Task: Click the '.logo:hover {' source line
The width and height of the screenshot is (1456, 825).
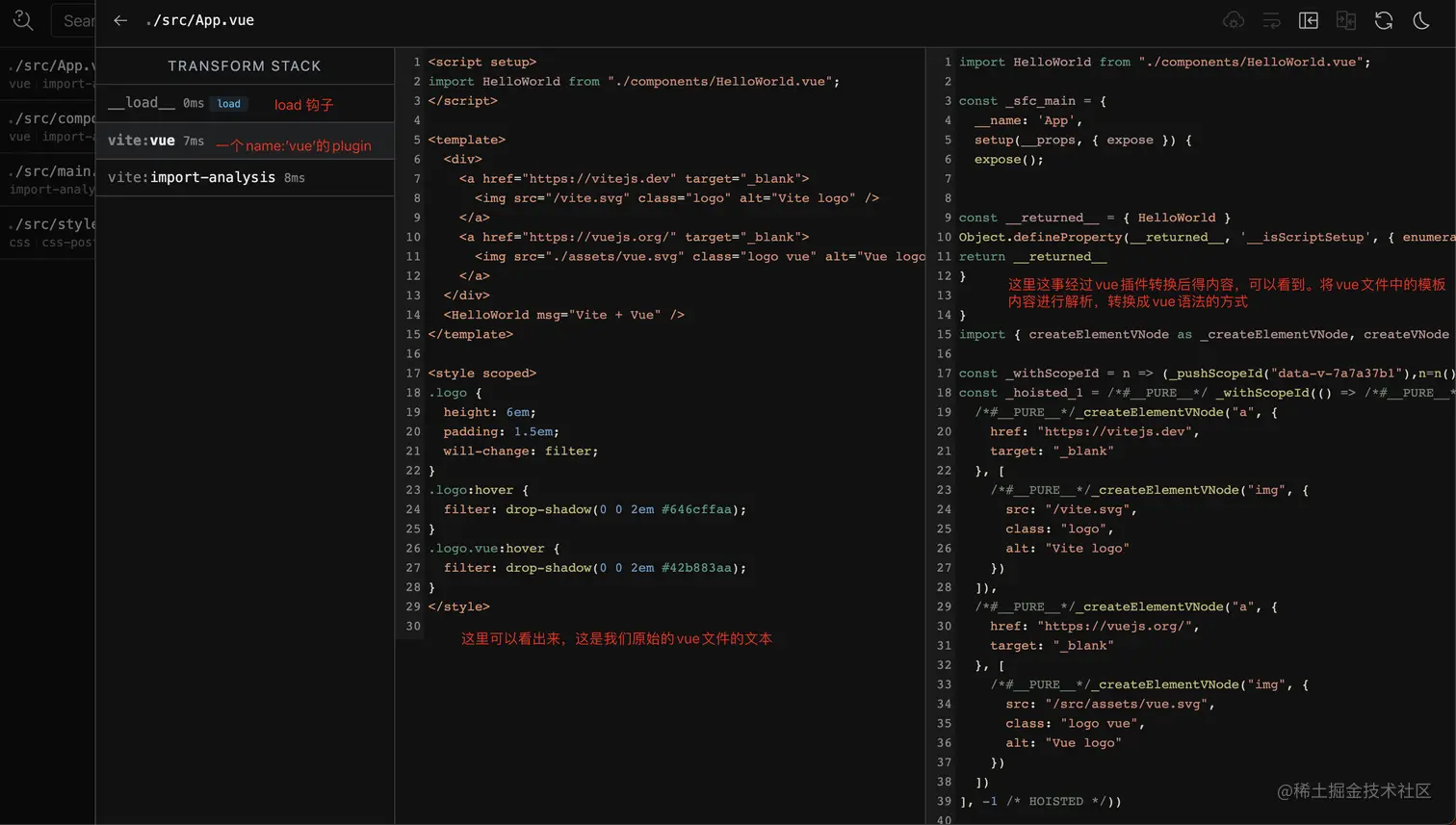Action: pyautogui.click(x=479, y=490)
